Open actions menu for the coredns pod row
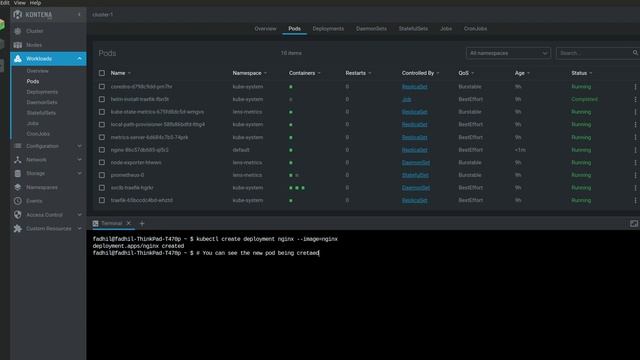 coord(635,87)
